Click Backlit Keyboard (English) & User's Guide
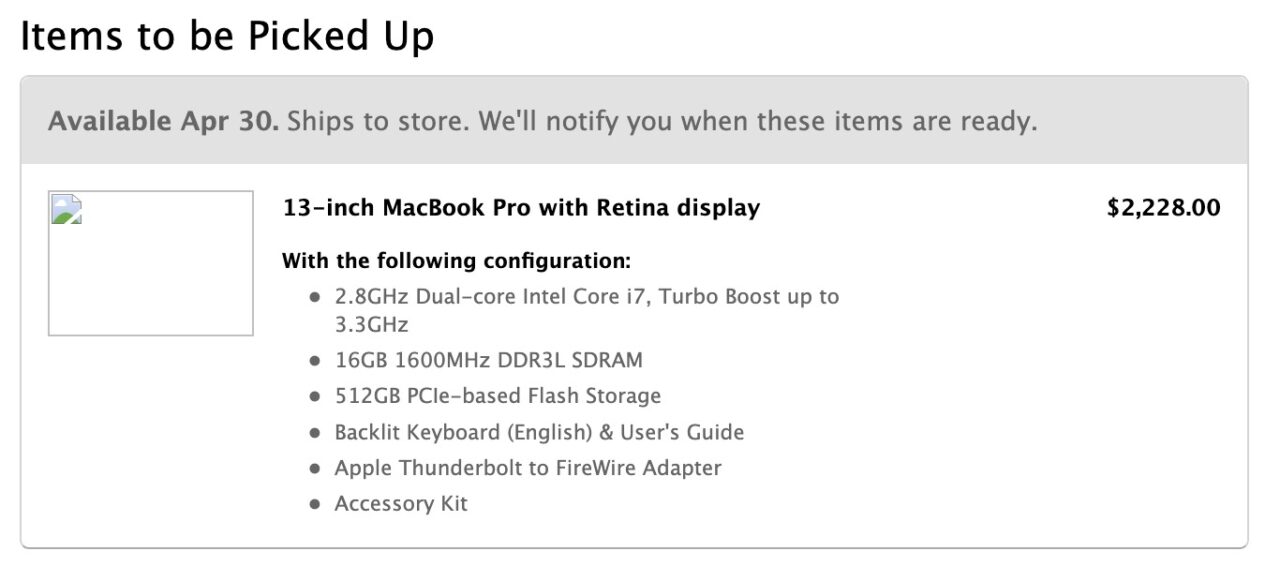The image size is (1280, 581). (540, 432)
